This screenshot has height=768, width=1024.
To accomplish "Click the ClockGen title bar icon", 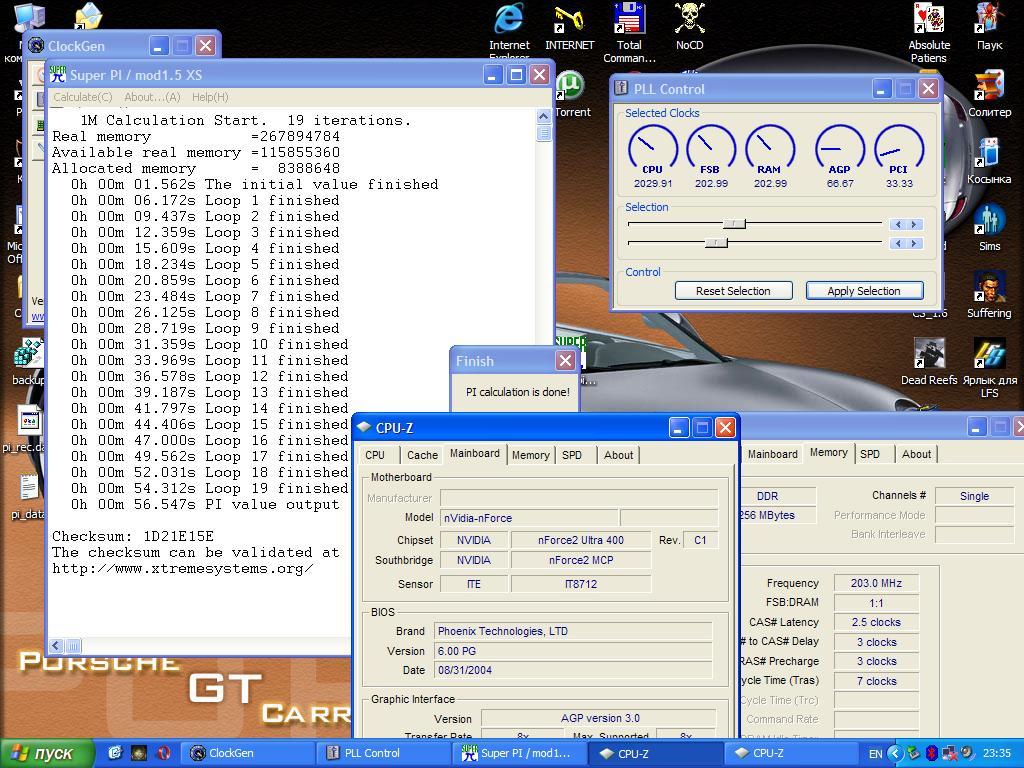I will pyautogui.click(x=37, y=46).
